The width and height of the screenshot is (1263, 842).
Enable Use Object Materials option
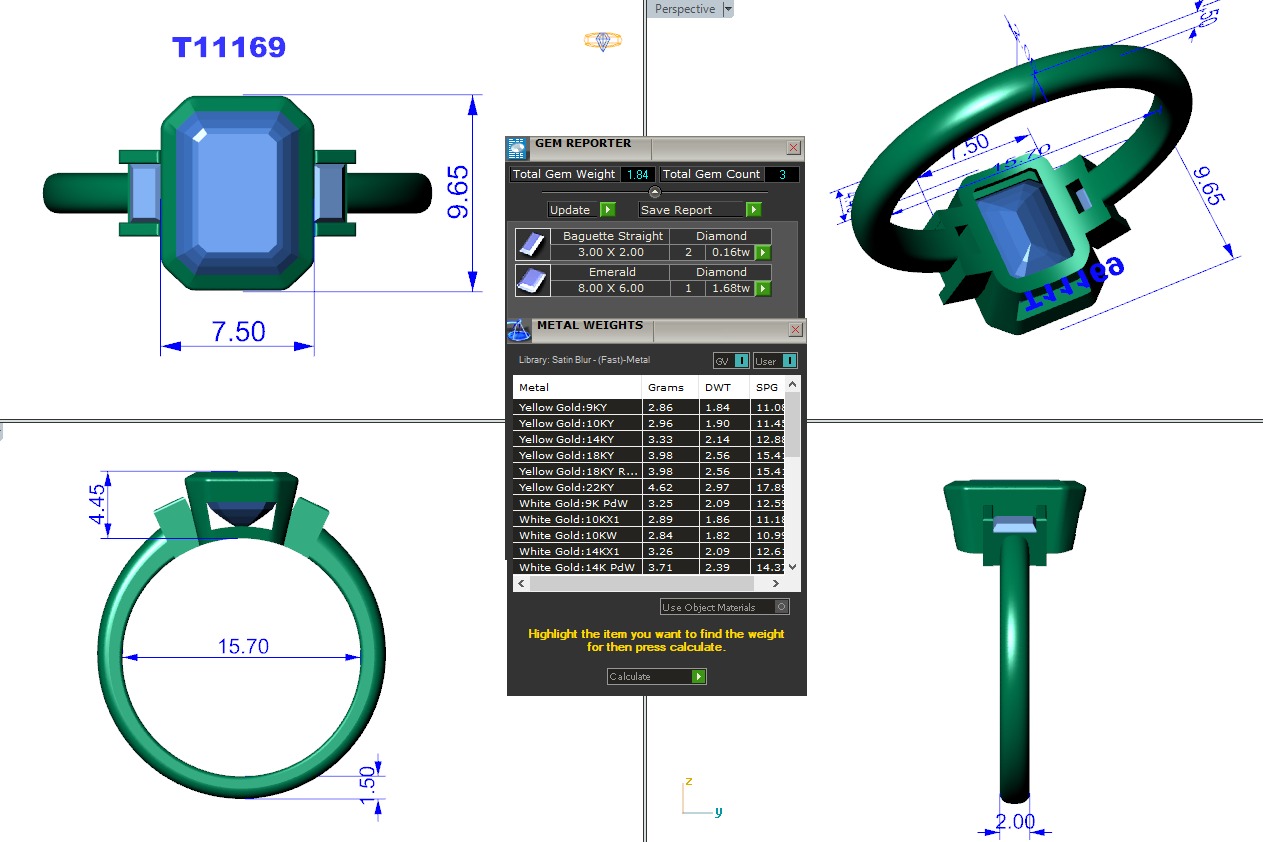tap(782, 607)
